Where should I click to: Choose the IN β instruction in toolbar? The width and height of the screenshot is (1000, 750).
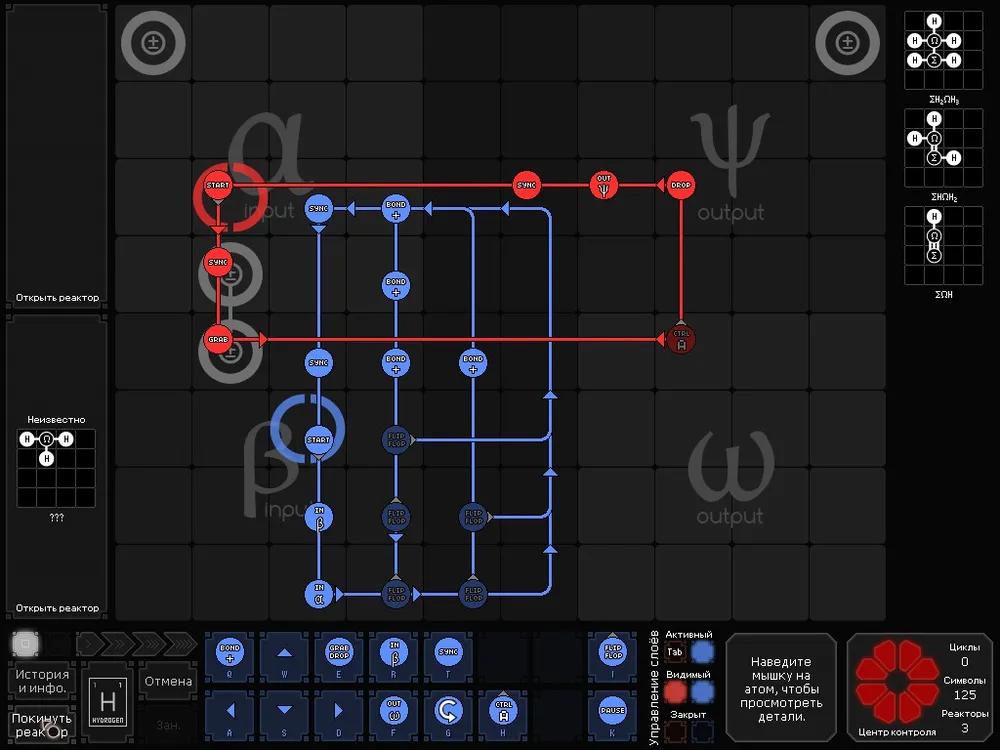[393, 657]
